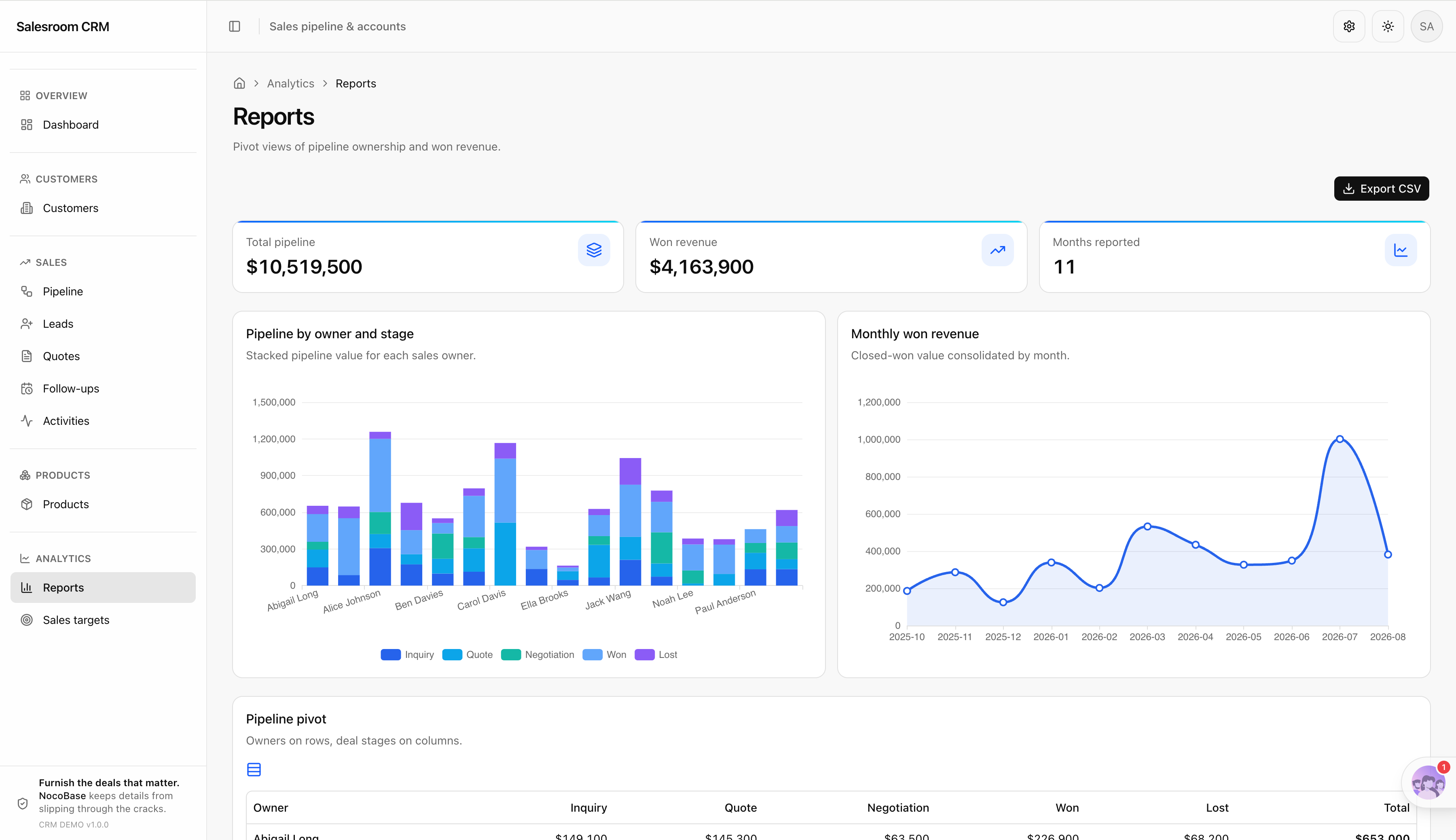Toggle the Inquiry legend swatch
The height and width of the screenshot is (840, 1456).
(x=390, y=655)
